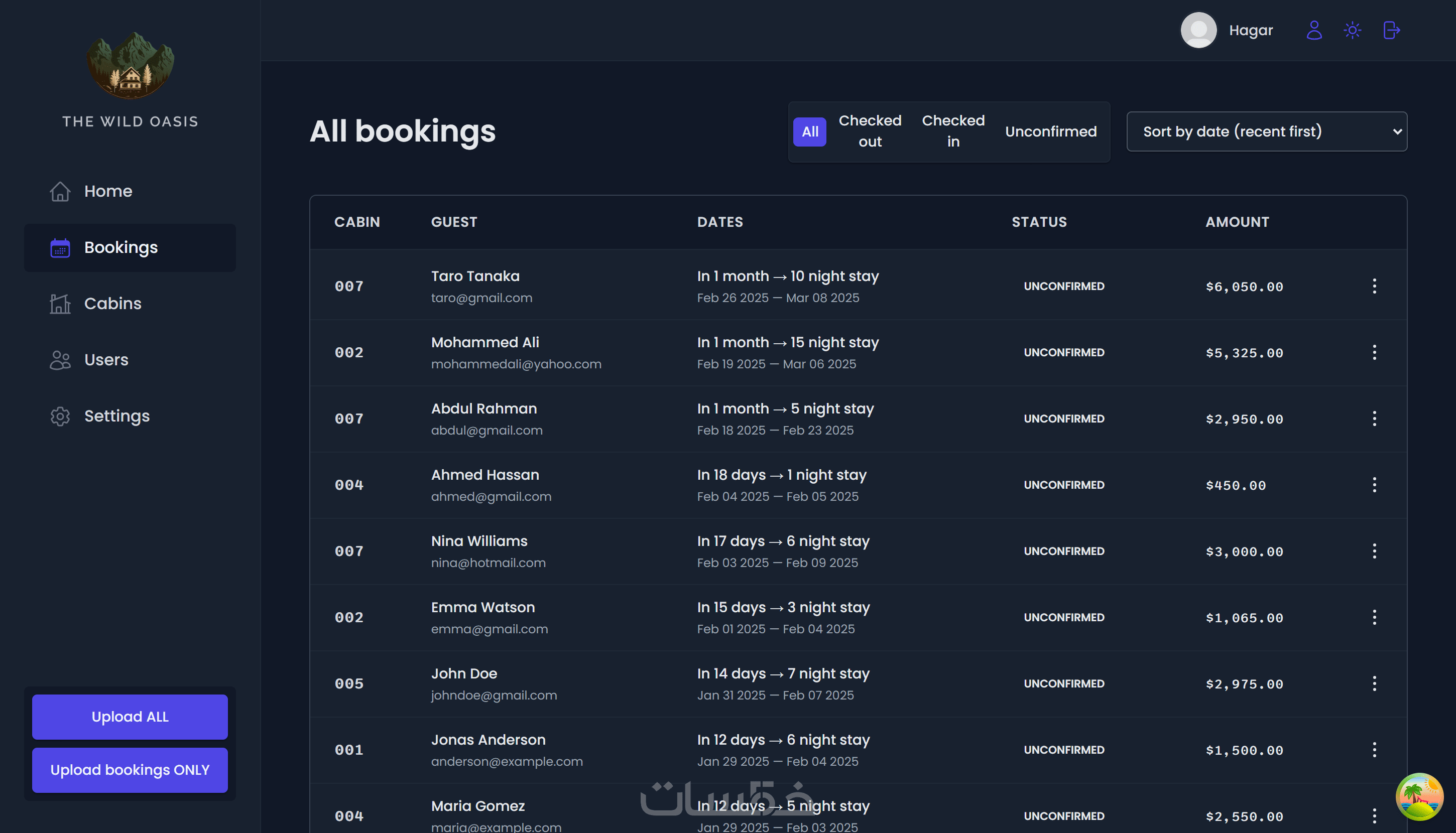This screenshot has height=833, width=1456.
Task: Click the Home icon in the sidebar
Action: (x=60, y=191)
